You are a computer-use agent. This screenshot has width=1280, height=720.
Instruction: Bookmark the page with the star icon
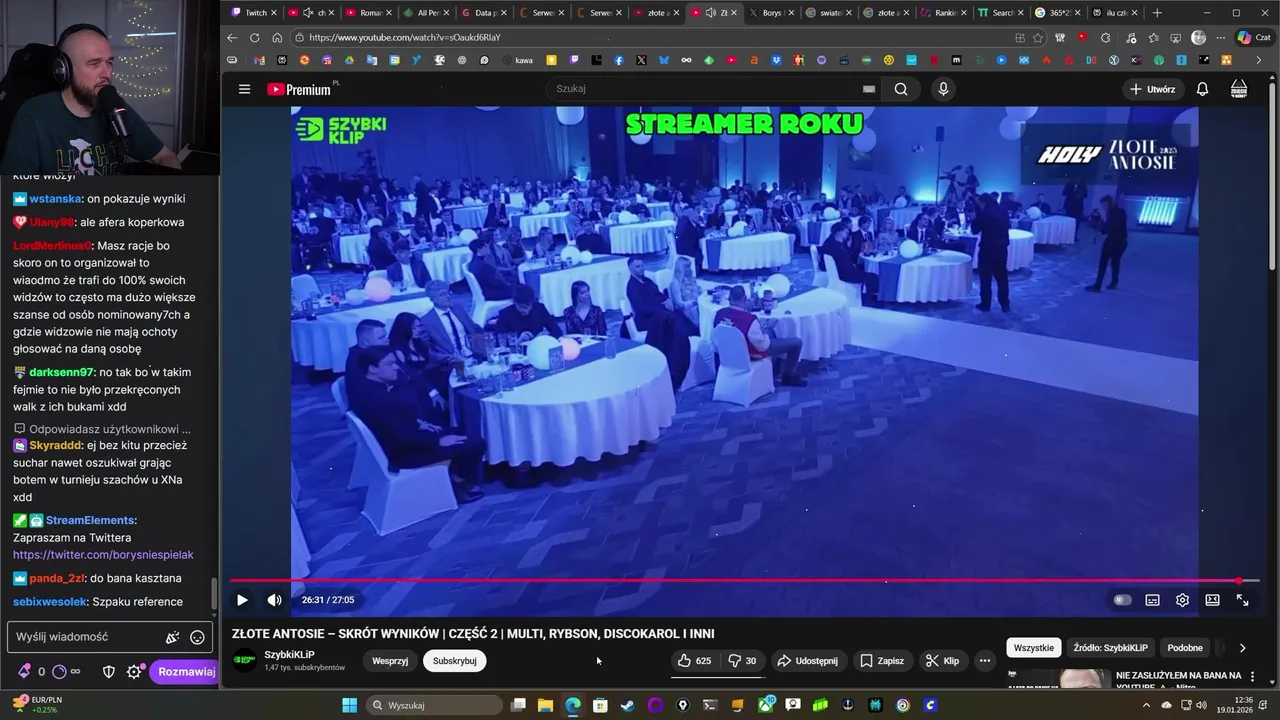pyautogui.click(x=1038, y=37)
